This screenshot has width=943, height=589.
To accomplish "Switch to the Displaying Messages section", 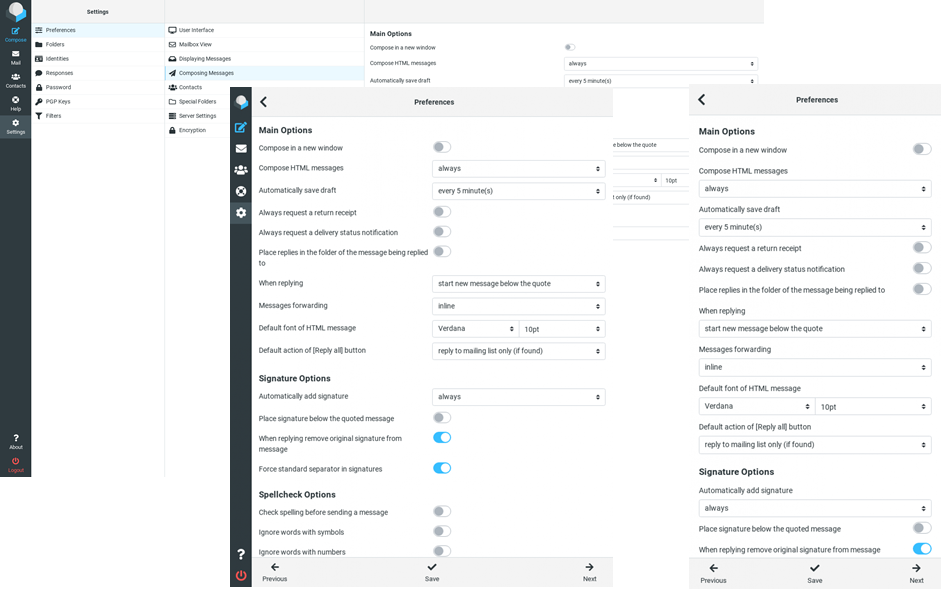I will point(204,59).
